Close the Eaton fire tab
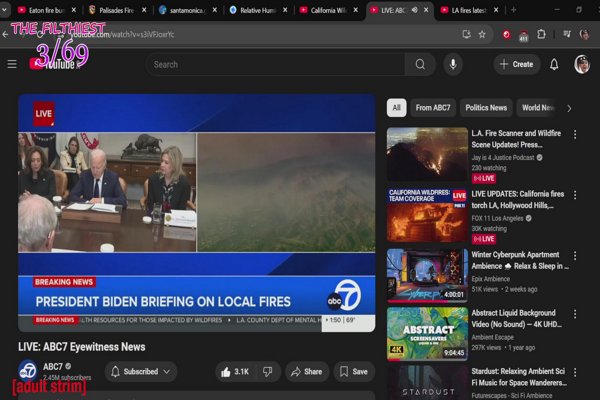 point(74,10)
